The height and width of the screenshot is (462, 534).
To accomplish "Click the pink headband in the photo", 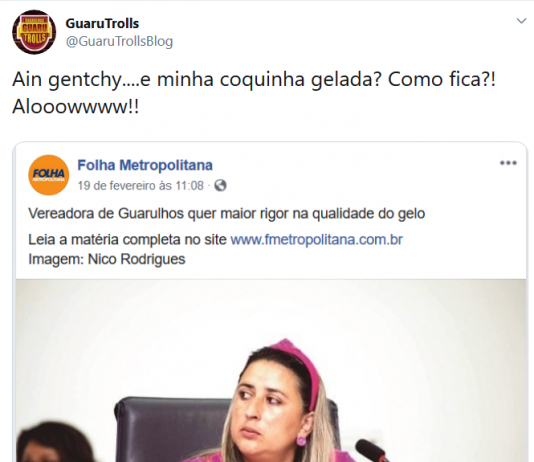I will pos(300,369).
